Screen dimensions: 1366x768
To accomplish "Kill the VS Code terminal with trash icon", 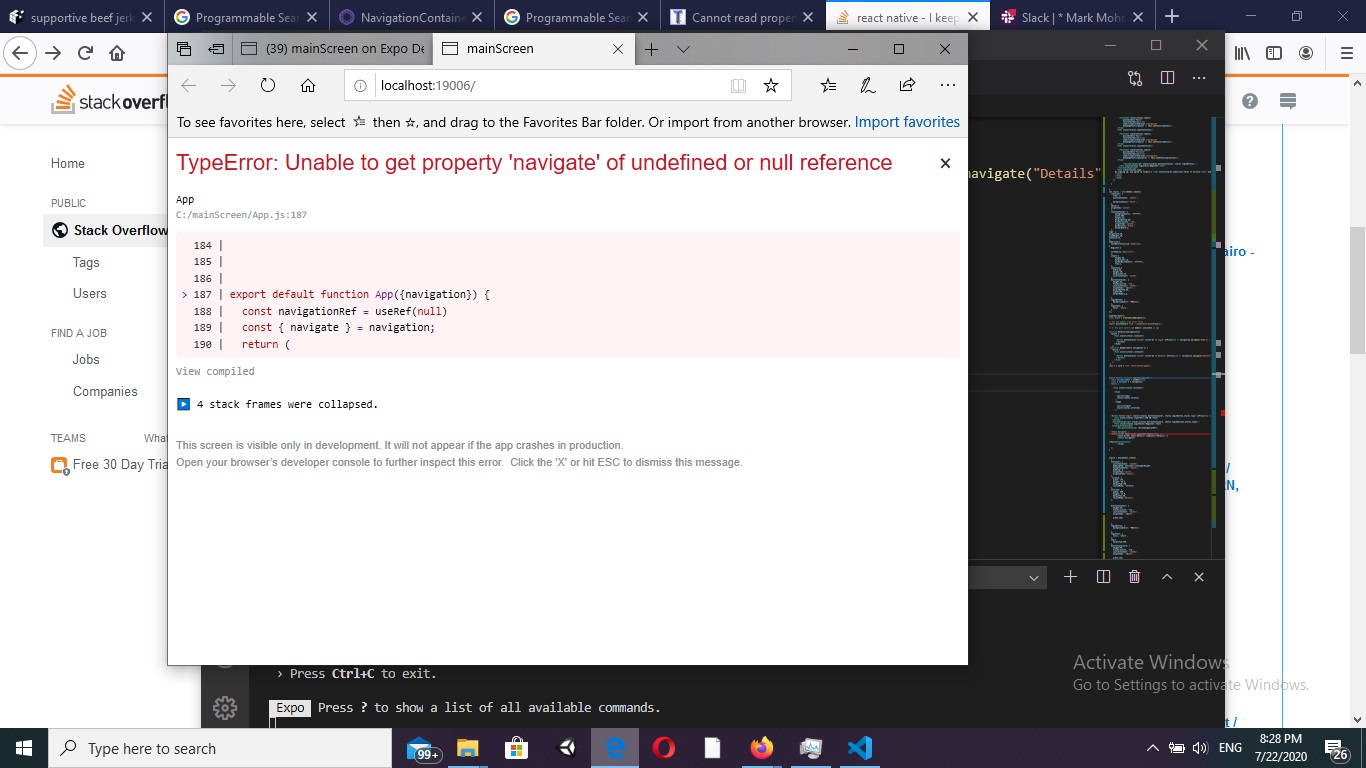I will click(1134, 577).
